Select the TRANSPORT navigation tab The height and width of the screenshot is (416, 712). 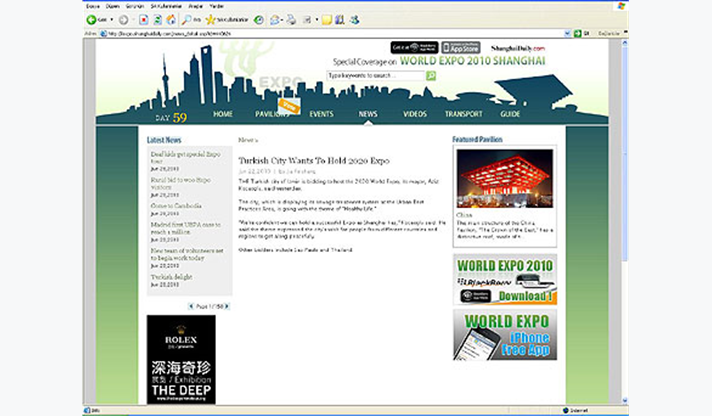tap(463, 114)
